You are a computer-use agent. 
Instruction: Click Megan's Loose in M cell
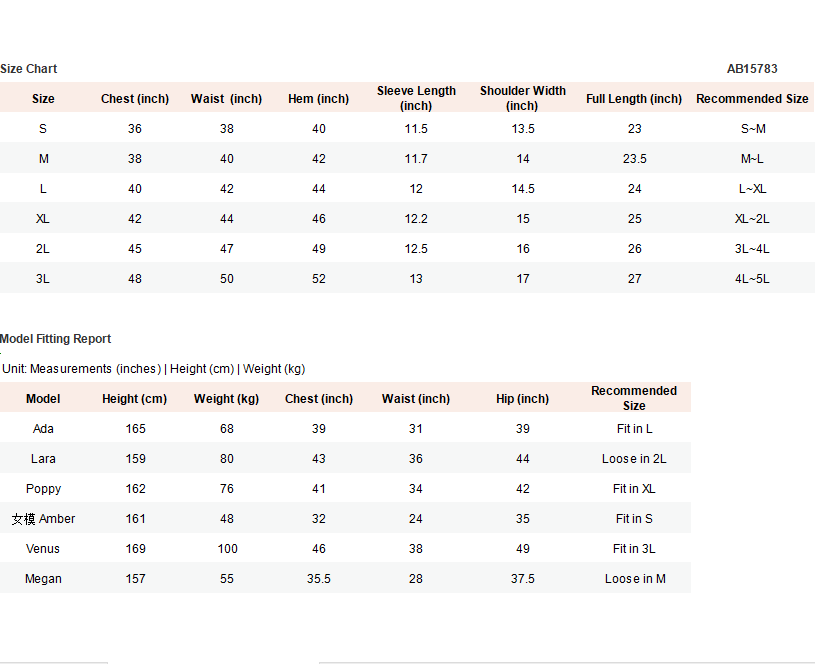pos(634,579)
